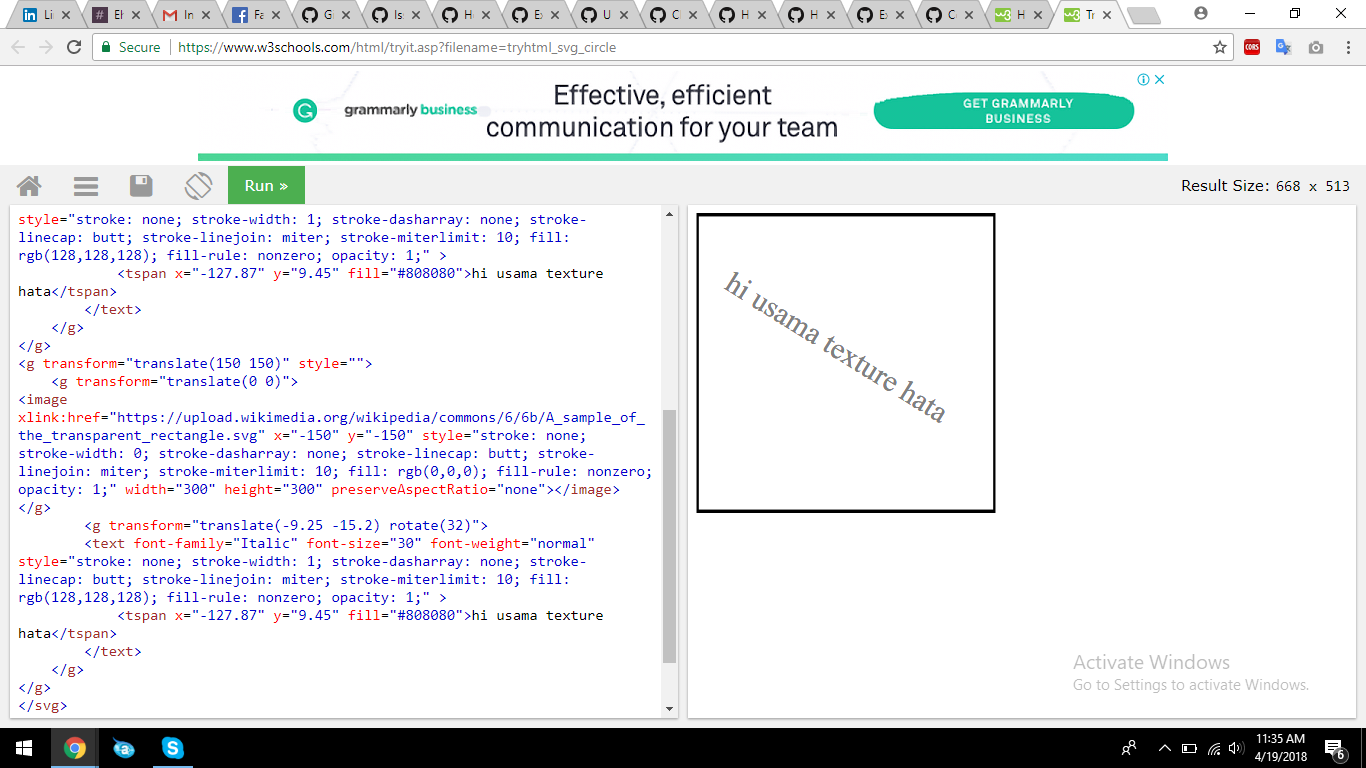Dismiss the Grammarly ad with the X
This screenshot has height=768, width=1366.
point(1160,79)
